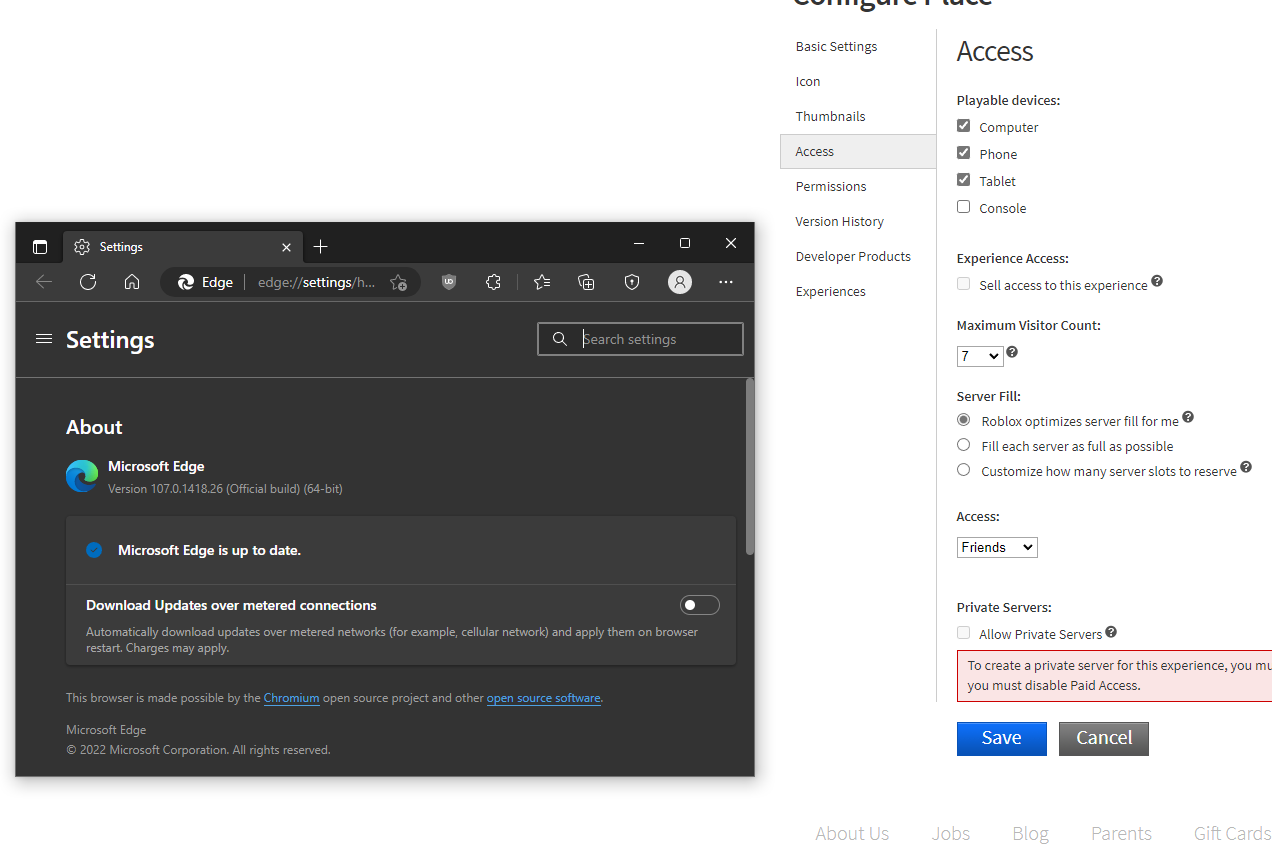Open Extensions puzzle icon in Edge
This screenshot has height=847, width=1272.
pyautogui.click(x=493, y=282)
